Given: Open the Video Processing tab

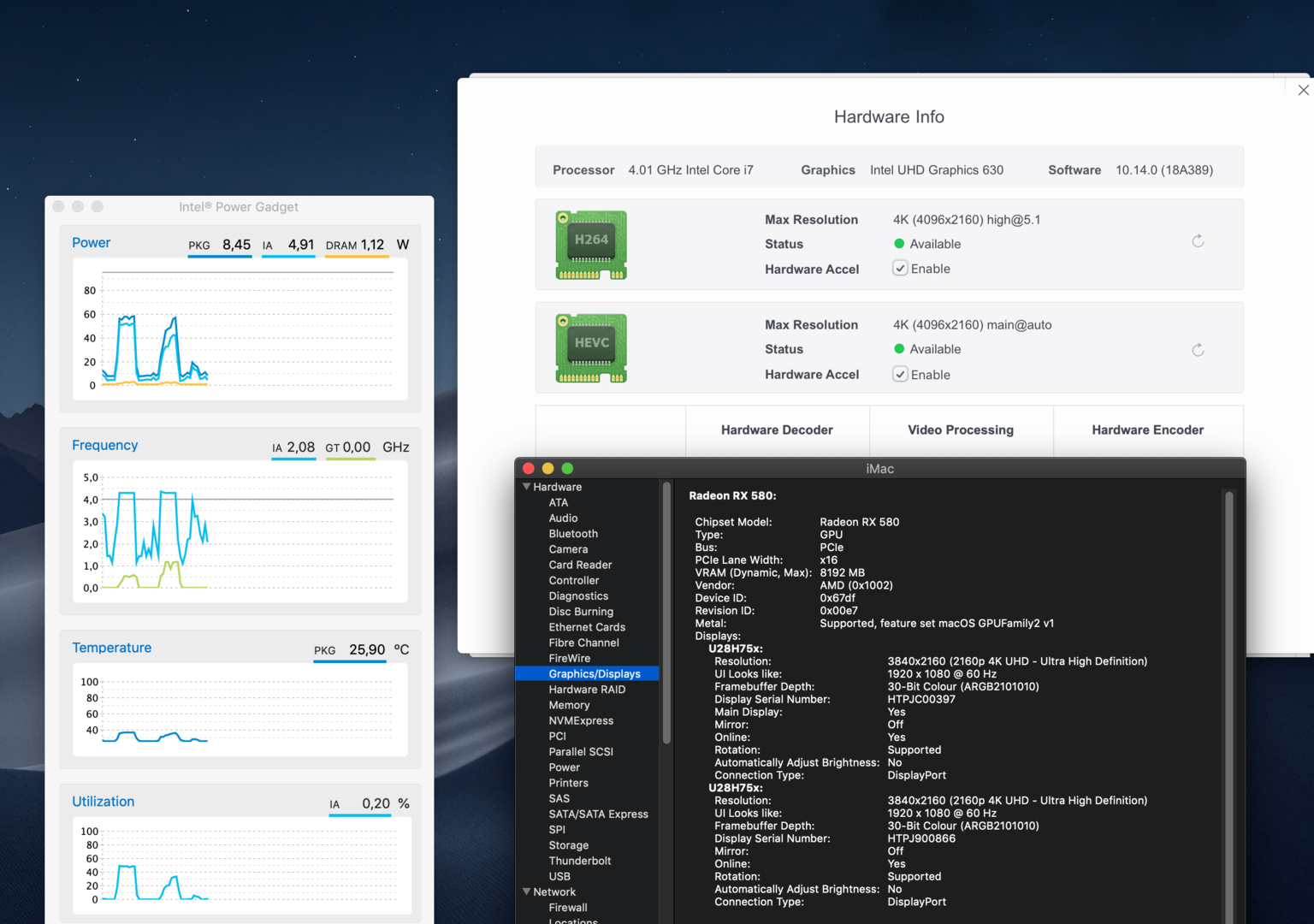Looking at the screenshot, I should [960, 430].
